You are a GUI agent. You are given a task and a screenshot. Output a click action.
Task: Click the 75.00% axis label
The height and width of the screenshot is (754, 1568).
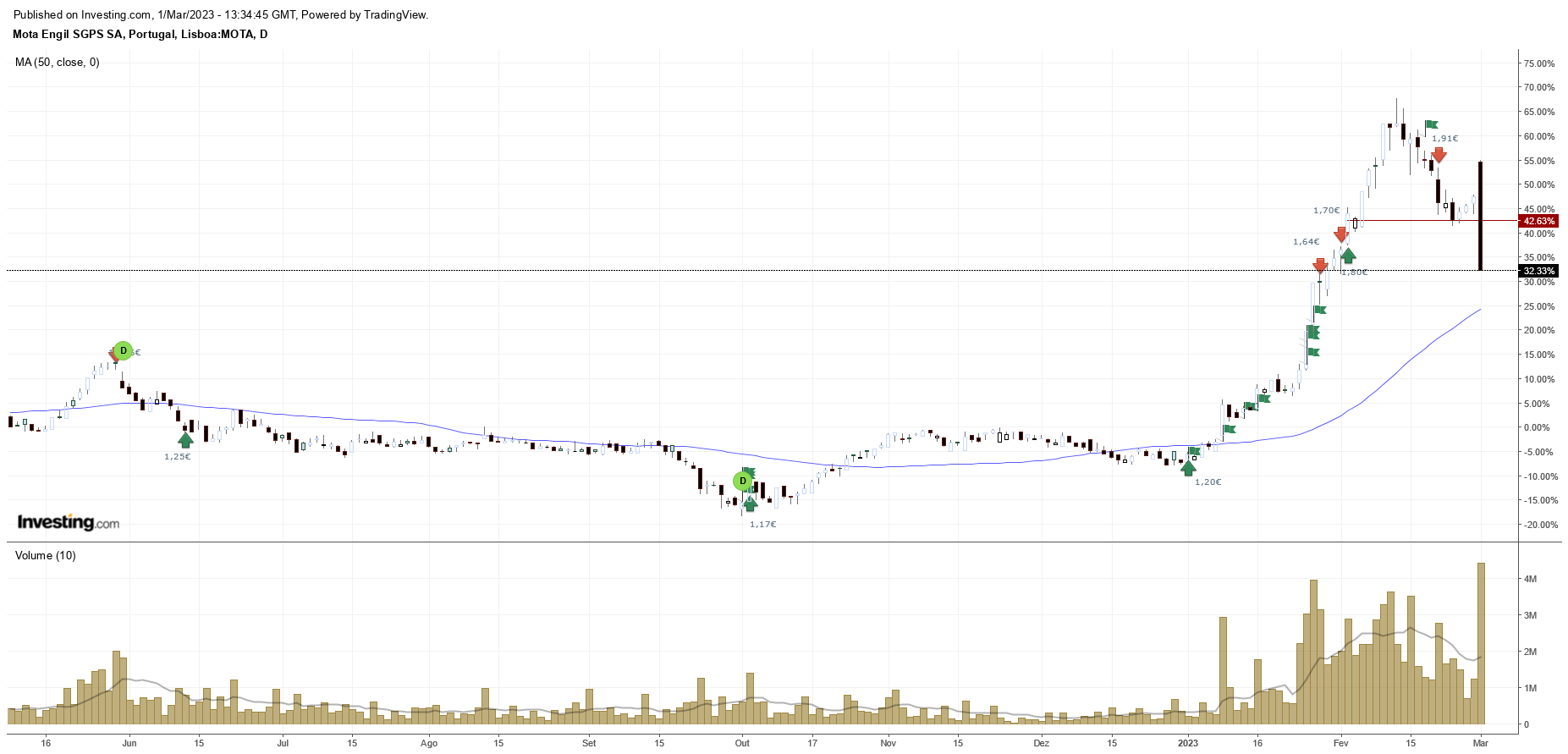click(1539, 63)
